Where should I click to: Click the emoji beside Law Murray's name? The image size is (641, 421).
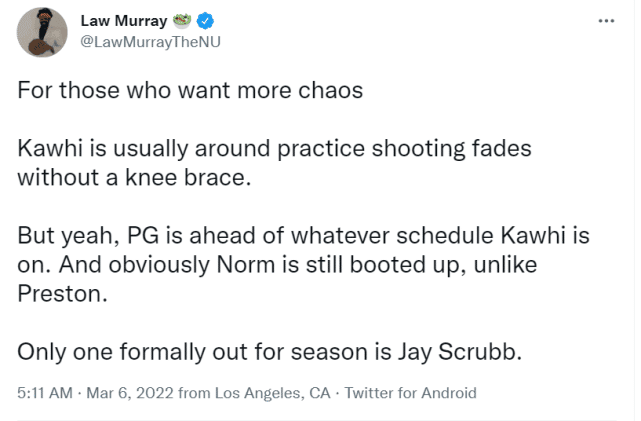coord(184,20)
